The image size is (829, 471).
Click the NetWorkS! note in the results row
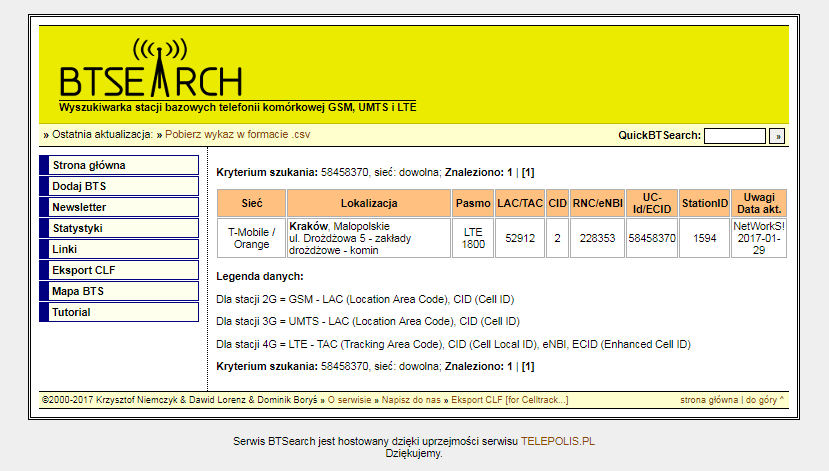[759, 226]
